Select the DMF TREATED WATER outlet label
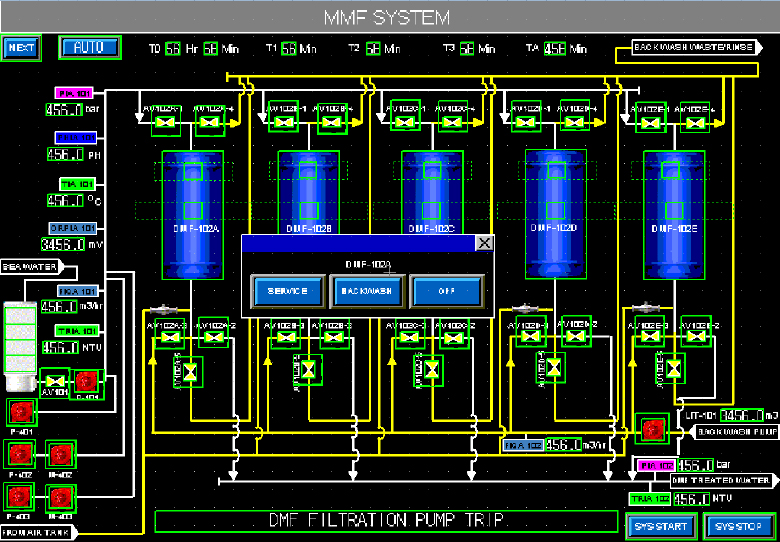780x542 pixels. pyautogui.click(x=724, y=481)
